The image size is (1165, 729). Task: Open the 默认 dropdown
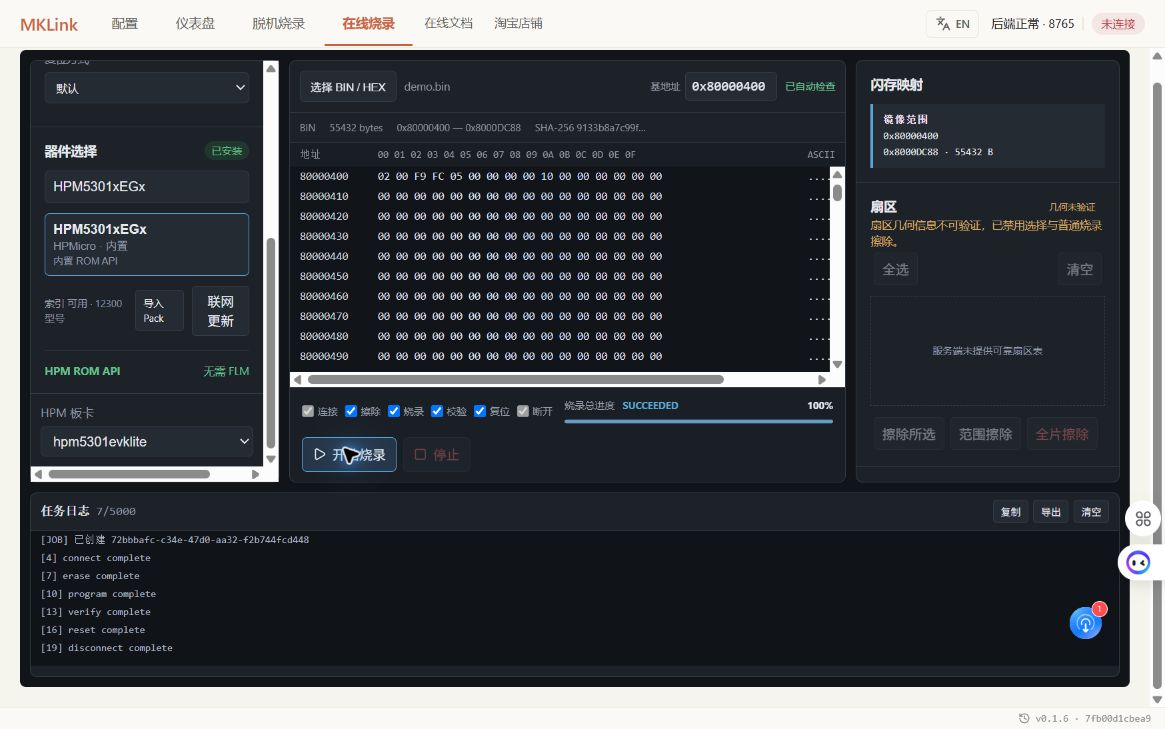pyautogui.click(x=147, y=88)
